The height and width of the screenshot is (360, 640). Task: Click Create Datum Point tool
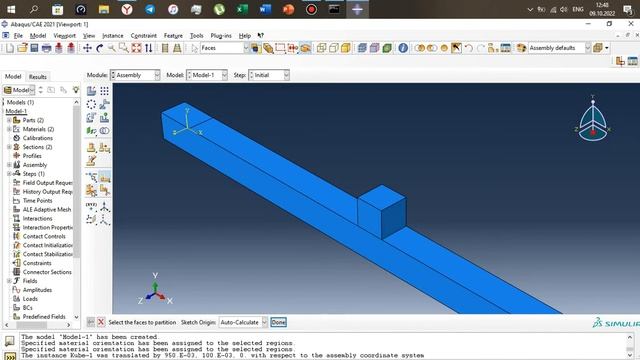click(91, 206)
